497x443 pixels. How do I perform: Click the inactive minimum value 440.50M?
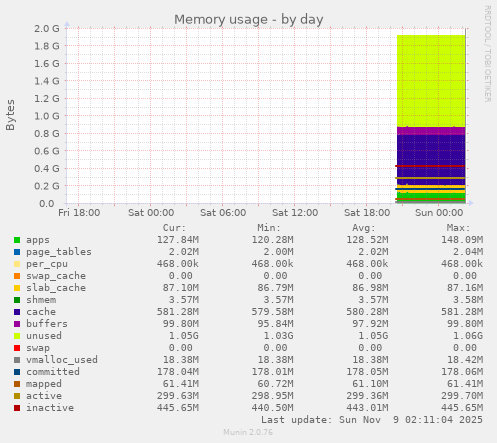click(x=272, y=408)
